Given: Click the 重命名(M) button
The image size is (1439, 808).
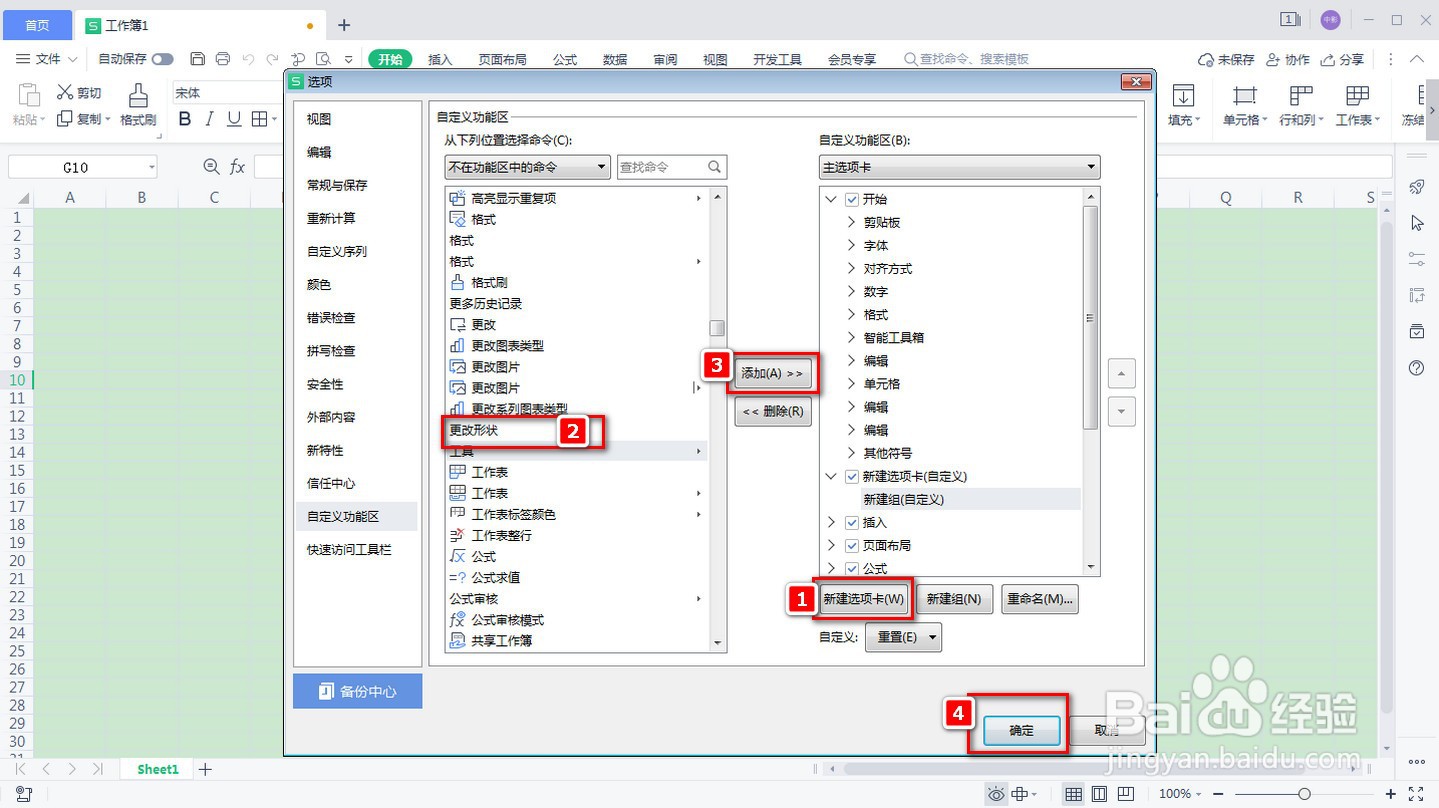Looking at the screenshot, I should coord(1039,599).
